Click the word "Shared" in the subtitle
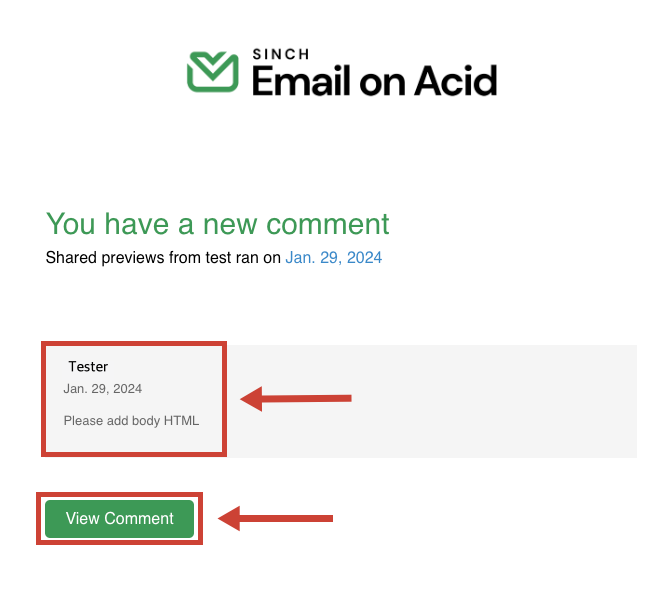The image size is (665, 589). [71, 257]
